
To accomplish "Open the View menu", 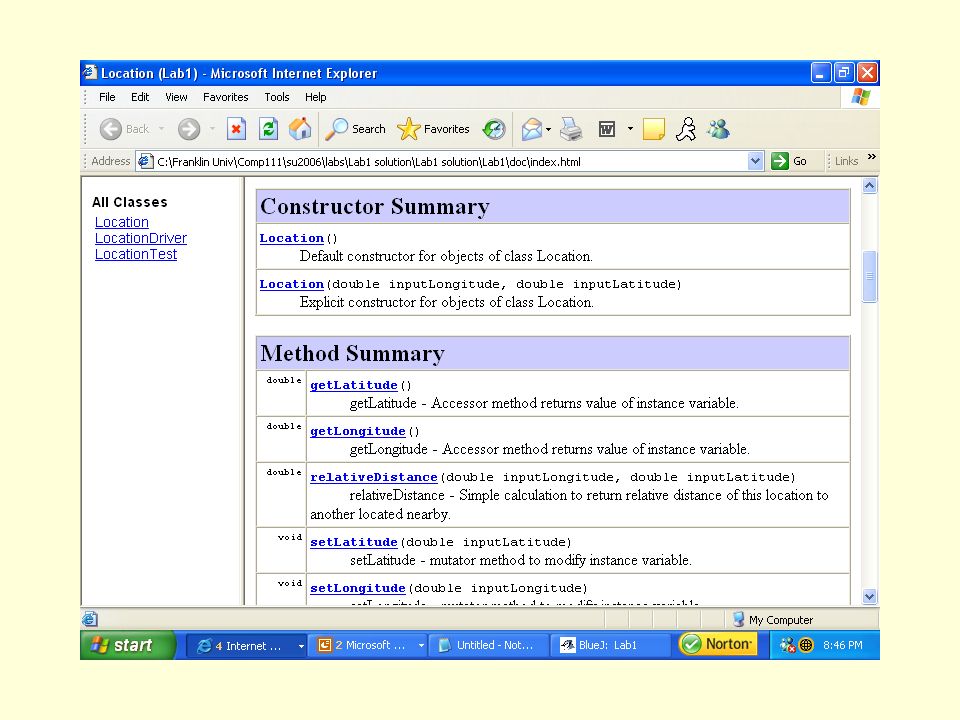I will coord(176,97).
